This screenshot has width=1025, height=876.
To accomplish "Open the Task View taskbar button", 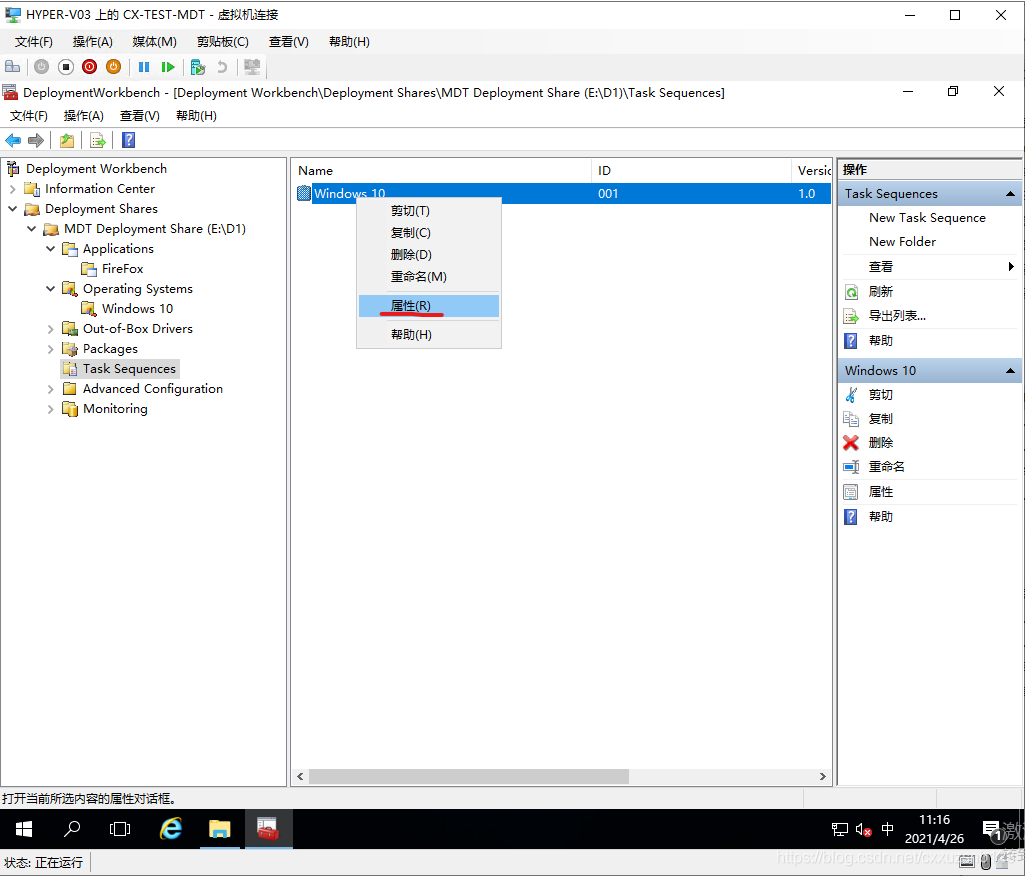I will point(120,829).
